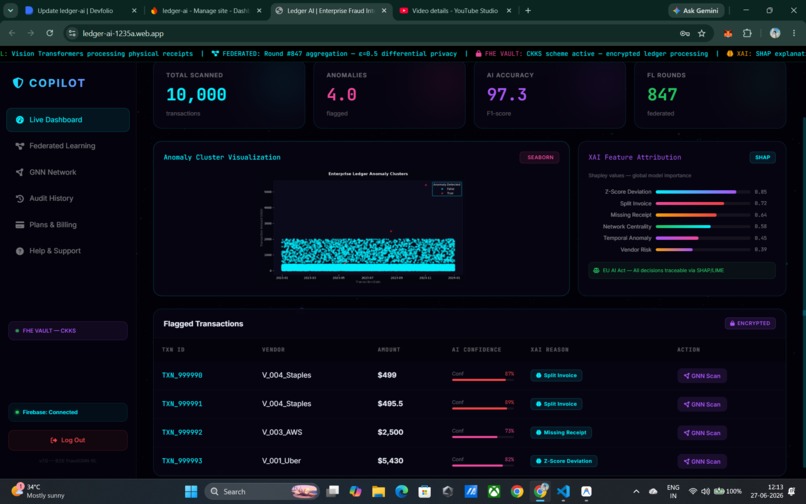Click the Z-Score Deviation reason tag
806x504 pixels.
[x=564, y=461]
